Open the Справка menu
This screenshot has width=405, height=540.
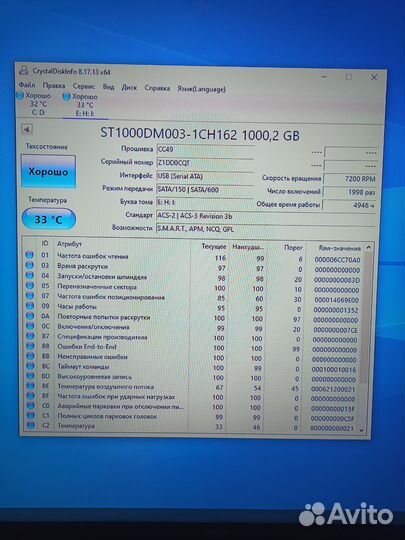click(x=157, y=88)
